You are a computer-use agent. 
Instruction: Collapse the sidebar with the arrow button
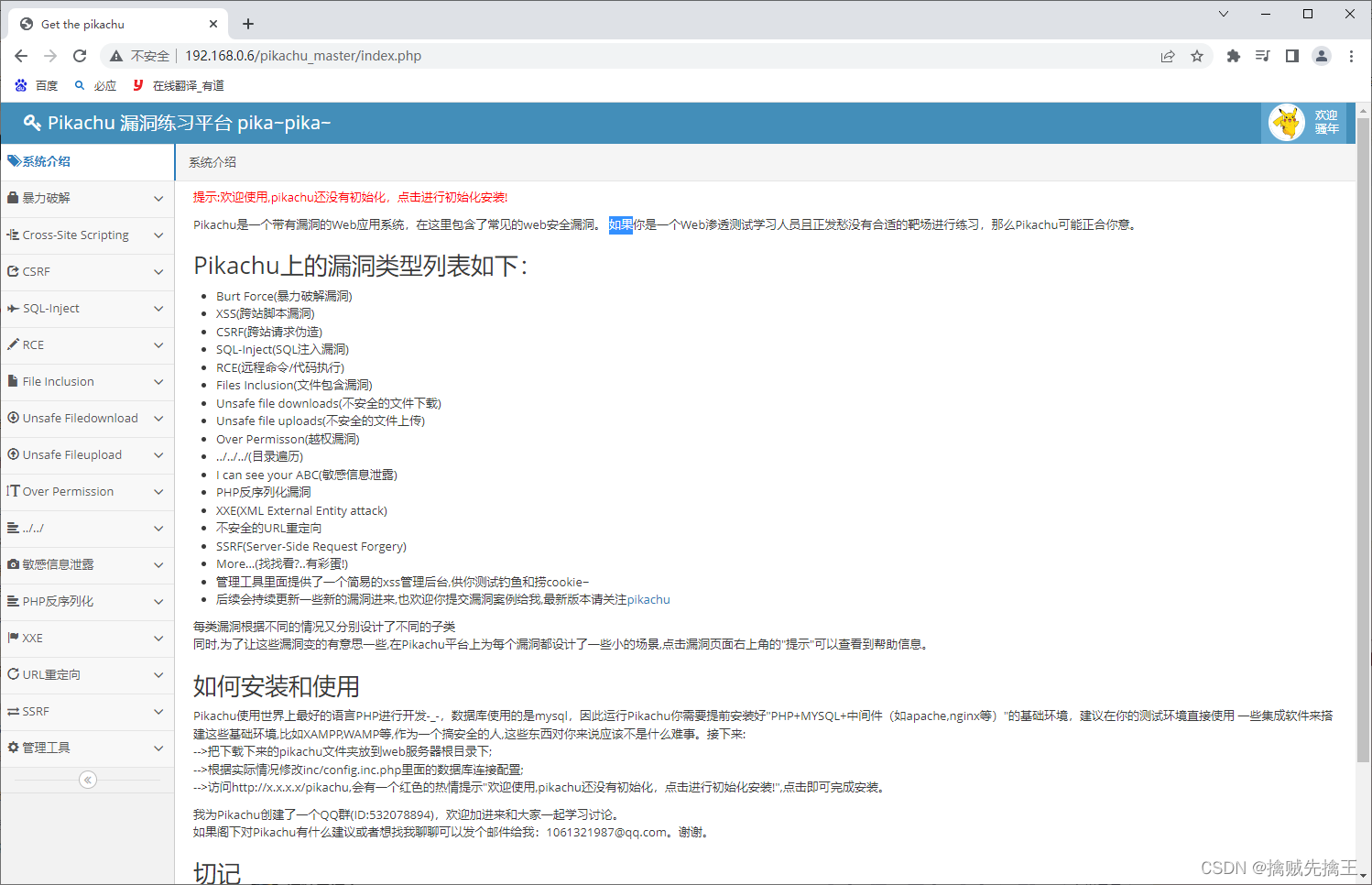88,780
